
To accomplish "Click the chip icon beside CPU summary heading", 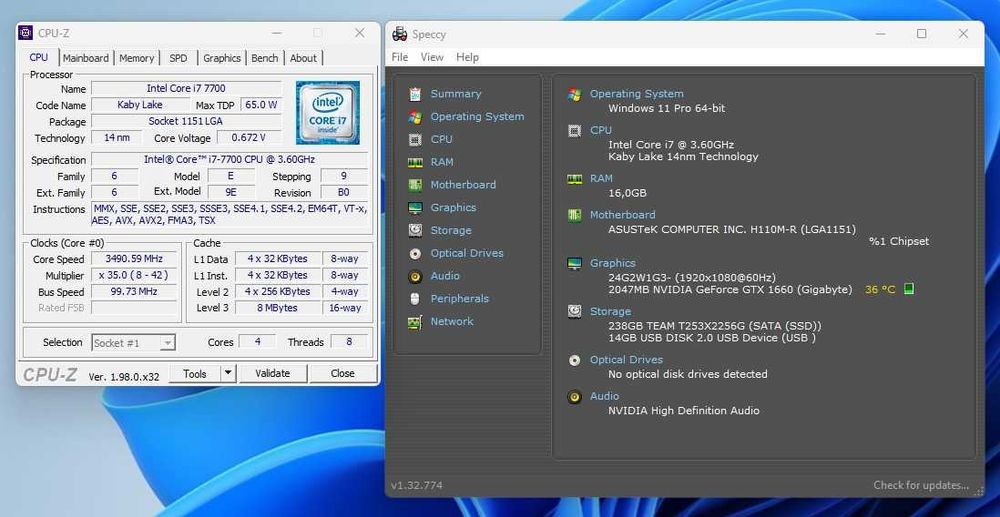I will point(575,131).
